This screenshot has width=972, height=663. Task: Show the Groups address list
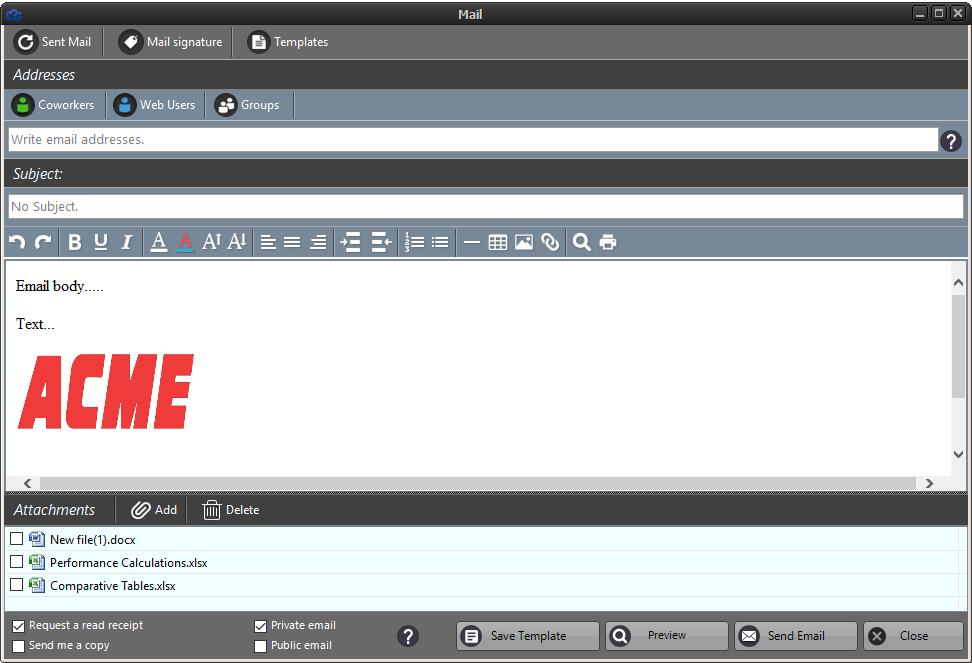(x=247, y=105)
